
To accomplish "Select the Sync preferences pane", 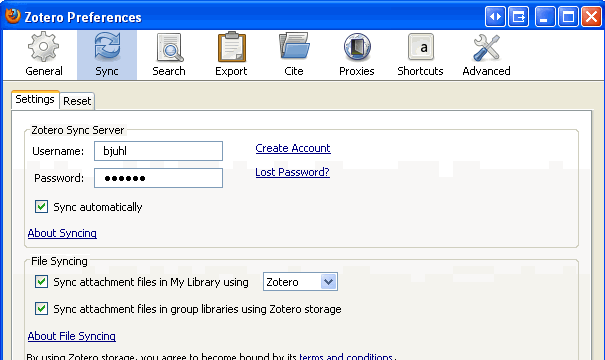I will coord(107,55).
